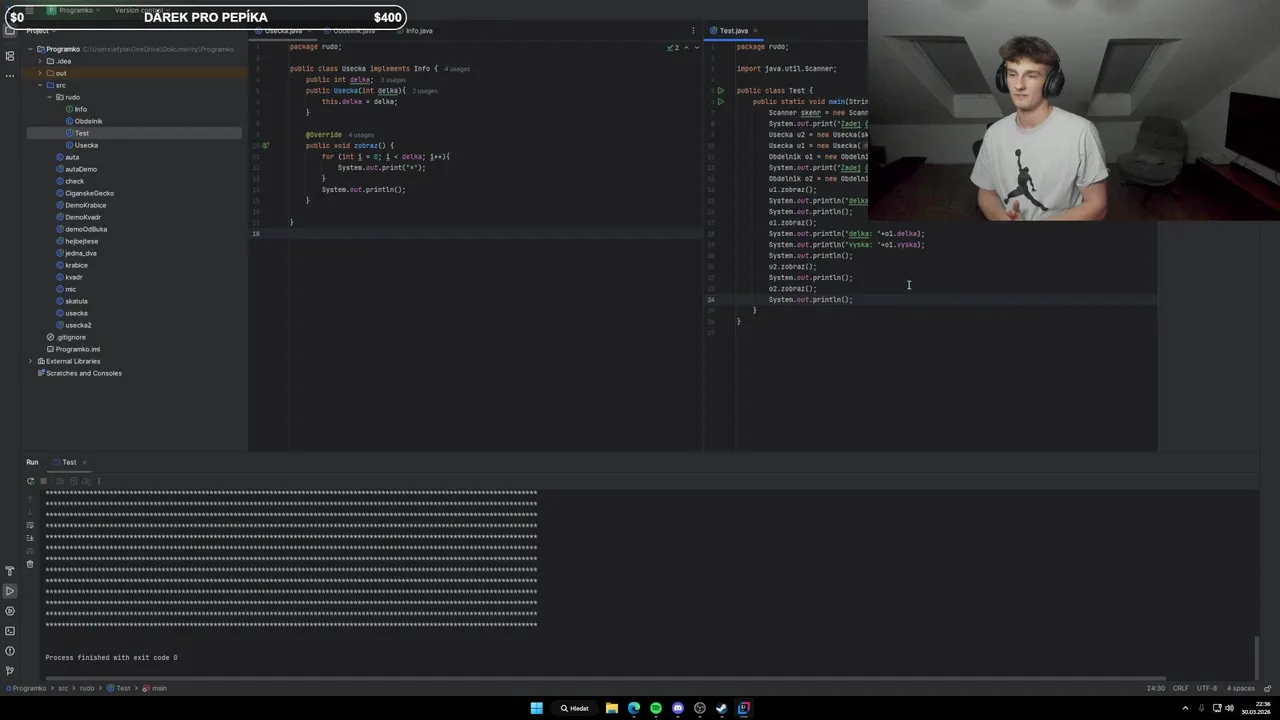The width and height of the screenshot is (1280, 720).
Task: Click rudo breadcrumb in navigation bar
Action: point(88,688)
